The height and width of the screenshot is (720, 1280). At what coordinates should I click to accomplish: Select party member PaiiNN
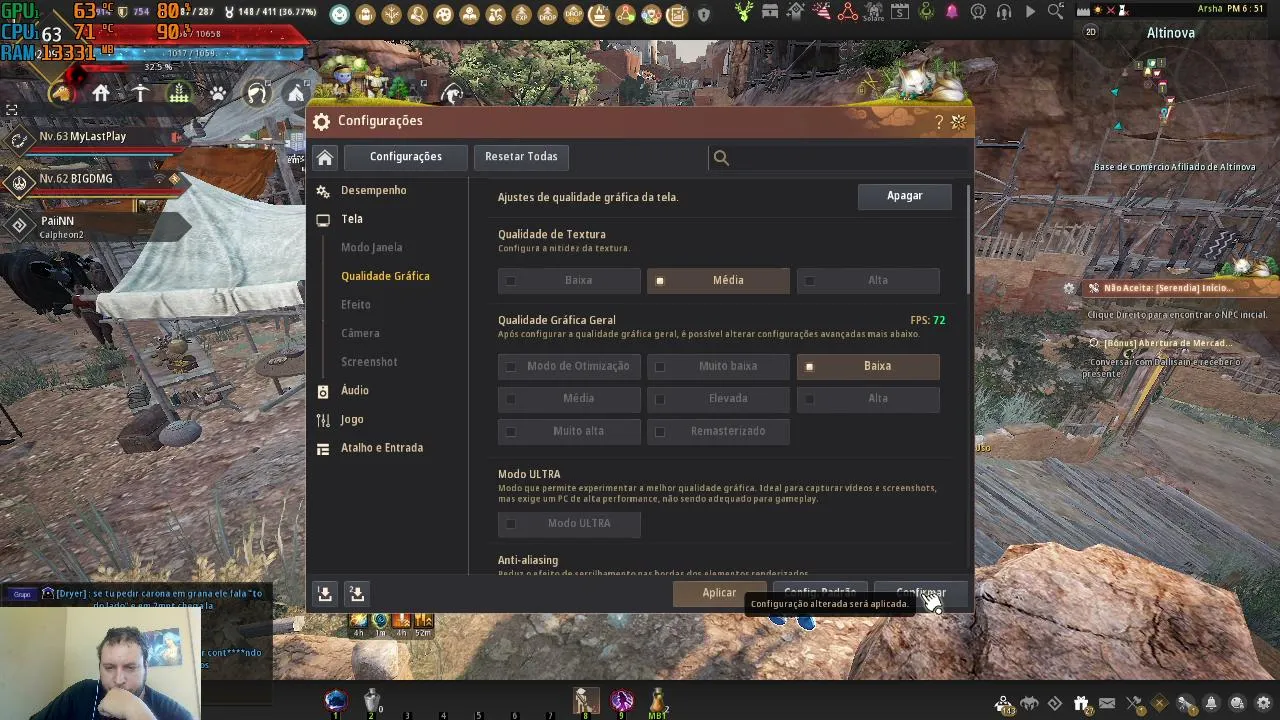96,226
